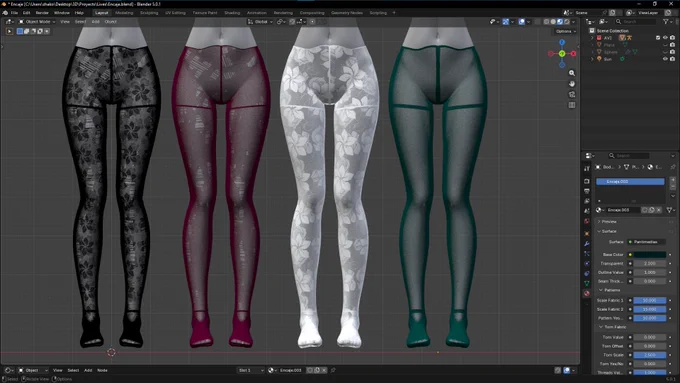Open the Material properties tab icon

587,293
